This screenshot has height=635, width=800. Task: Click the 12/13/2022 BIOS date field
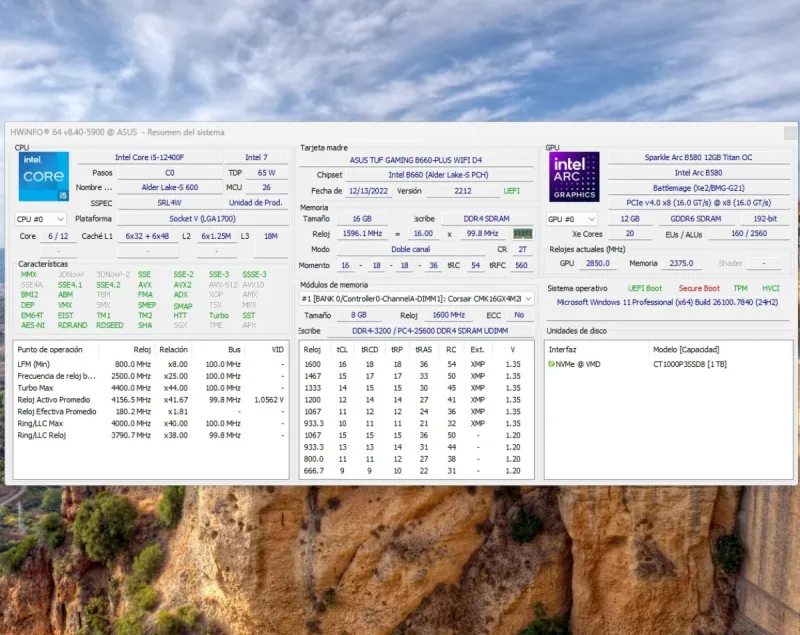368,191
